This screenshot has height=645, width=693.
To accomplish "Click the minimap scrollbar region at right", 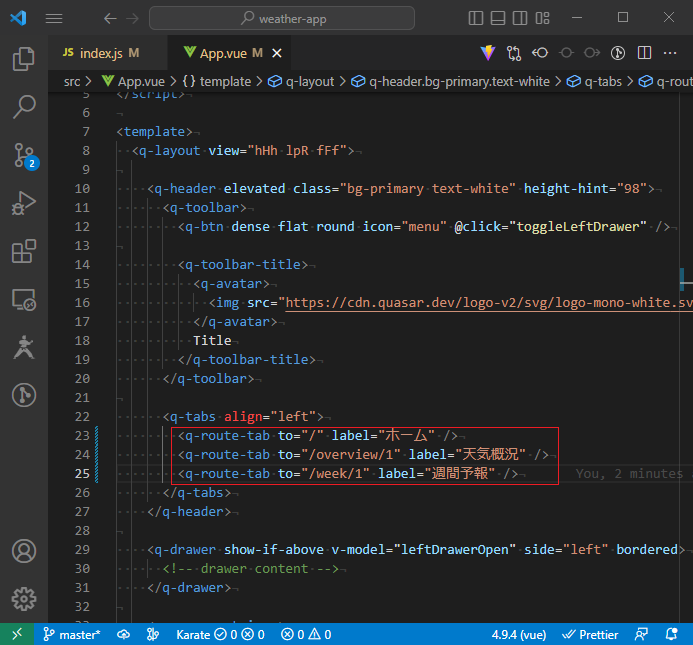I will point(686,358).
